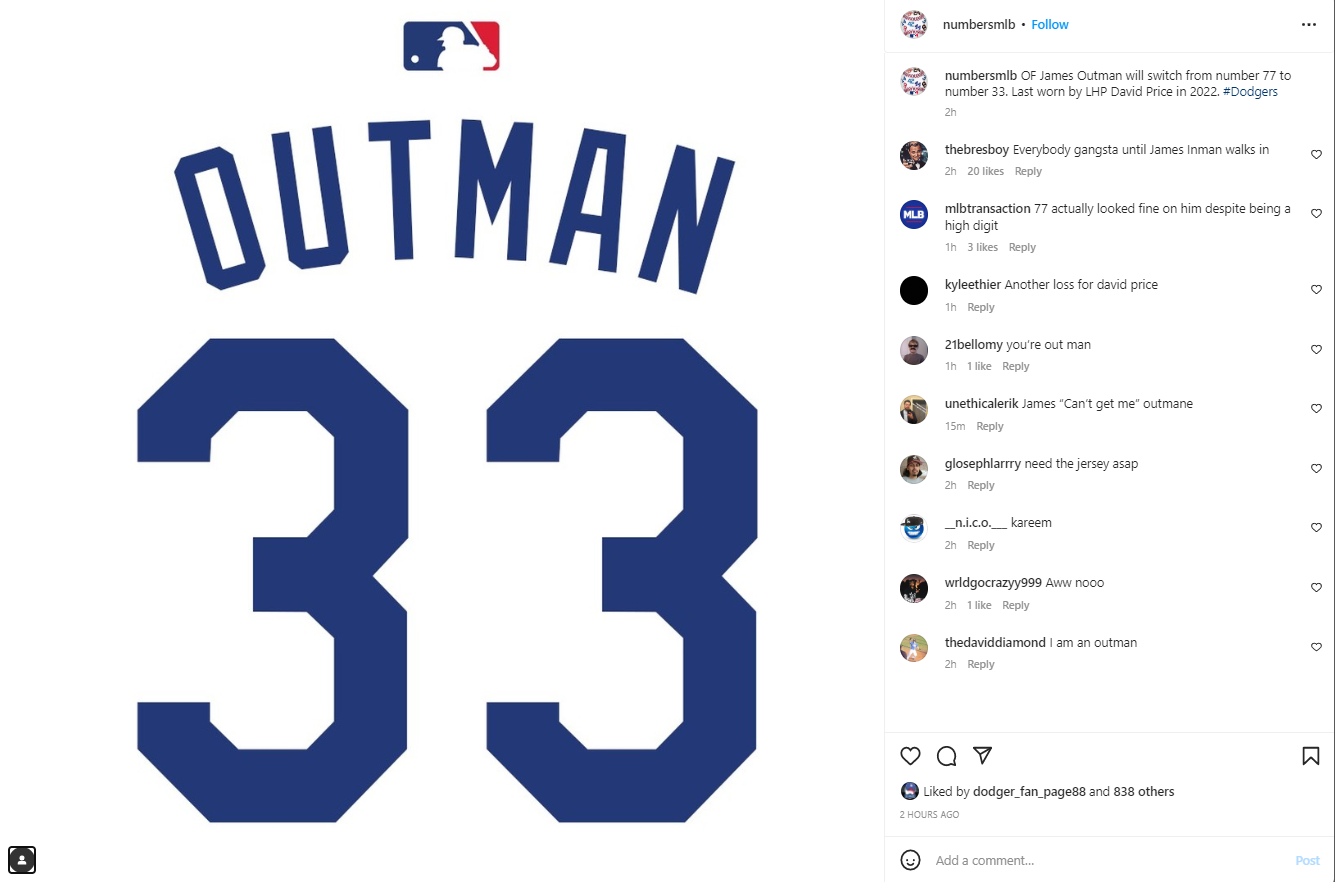Like the post with heart icon
The height and width of the screenshot is (882, 1335).
910,756
